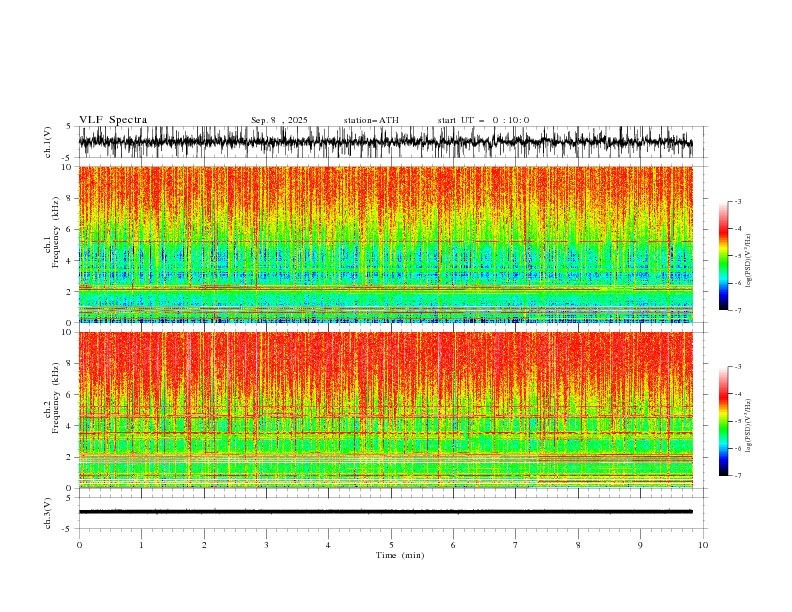Click the ch.2 Frequency (kHz) axis label
Screen dimensions: 792x612
(52, 398)
